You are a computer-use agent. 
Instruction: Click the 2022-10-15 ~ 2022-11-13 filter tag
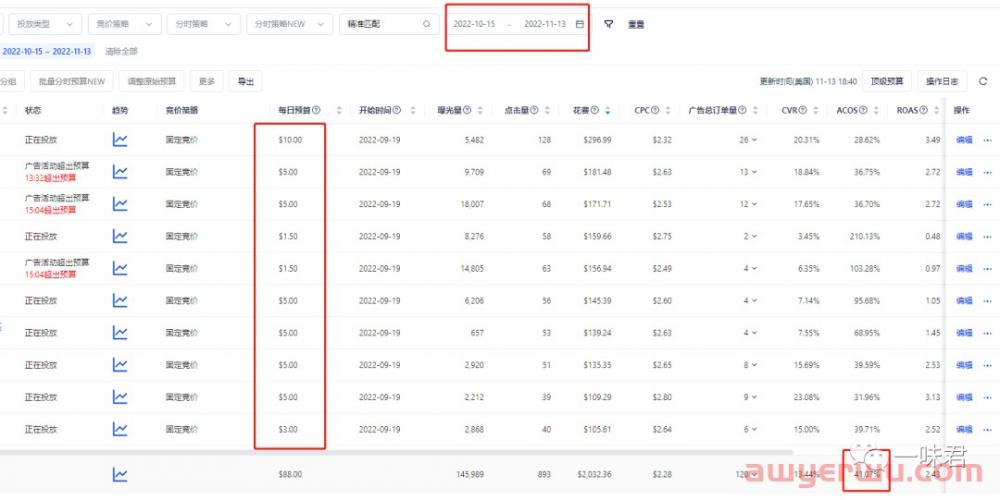click(47, 52)
